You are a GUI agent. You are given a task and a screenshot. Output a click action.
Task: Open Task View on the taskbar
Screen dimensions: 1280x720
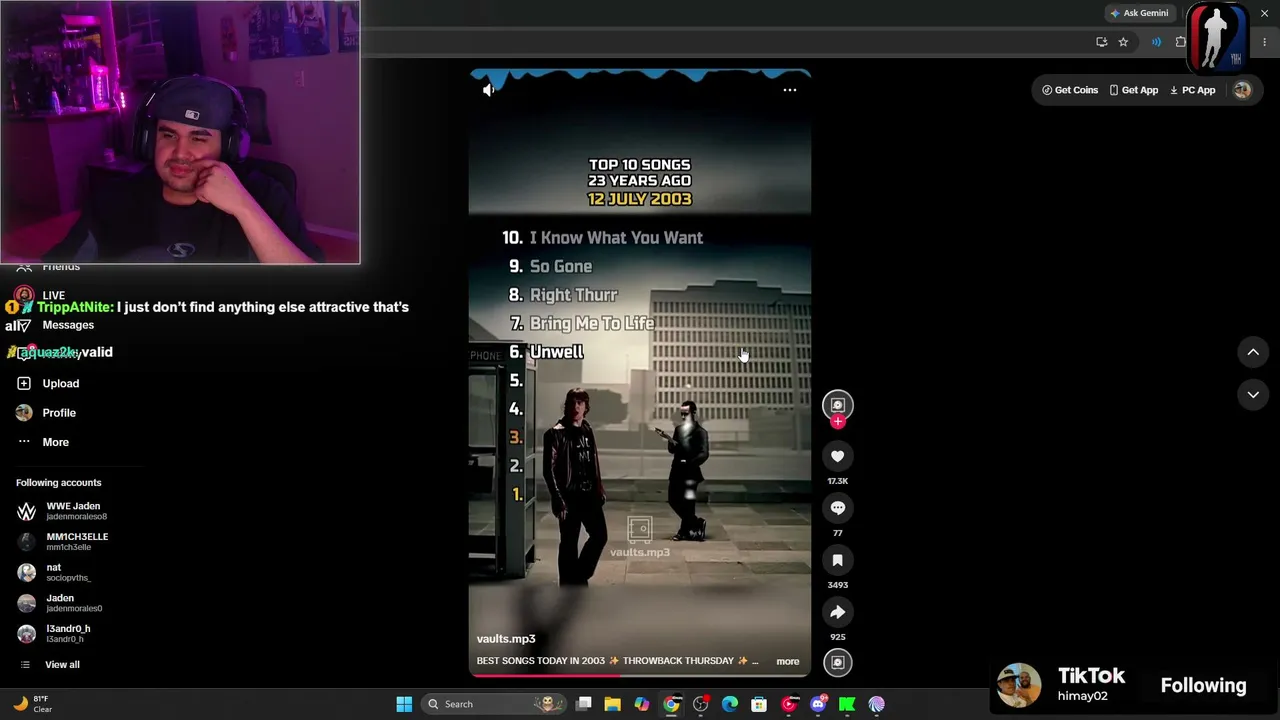coord(584,704)
